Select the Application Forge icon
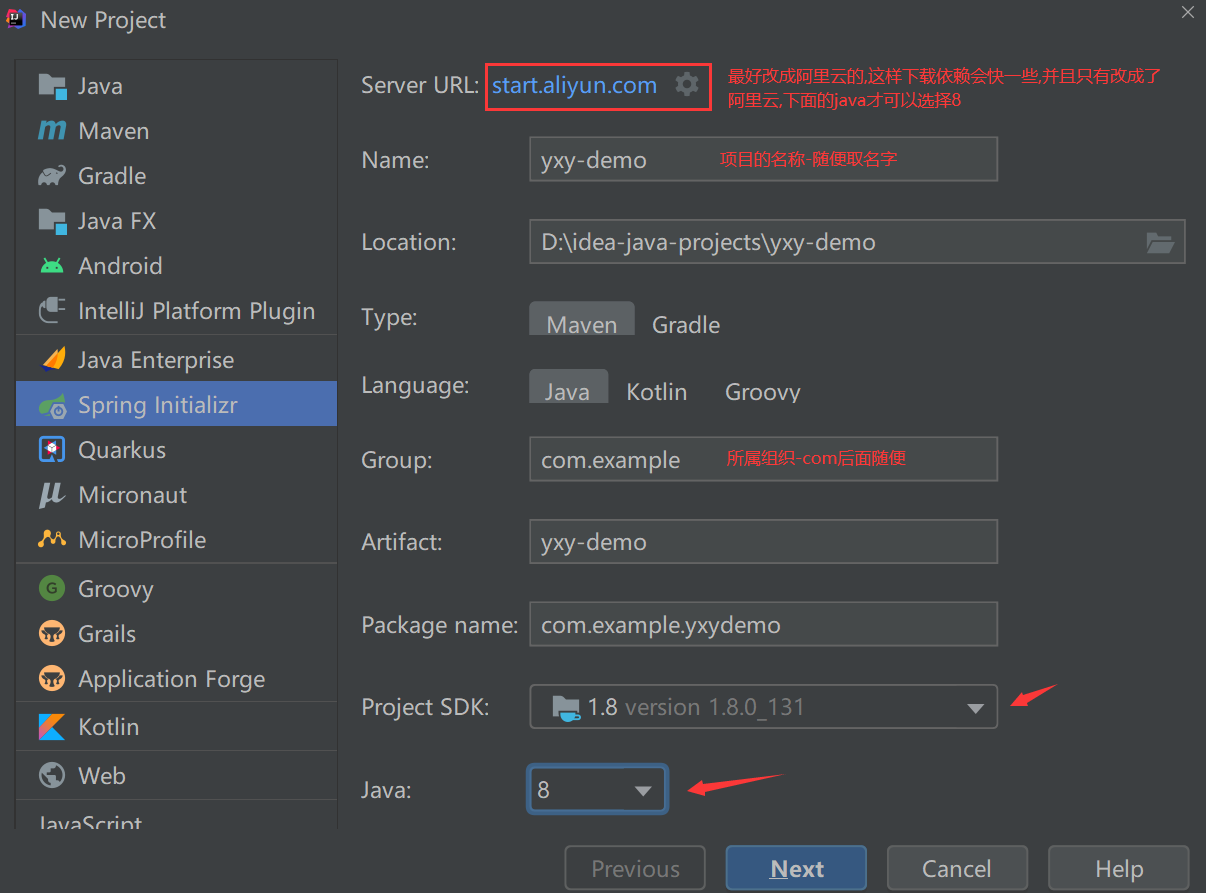This screenshot has width=1206, height=893. click(51, 679)
